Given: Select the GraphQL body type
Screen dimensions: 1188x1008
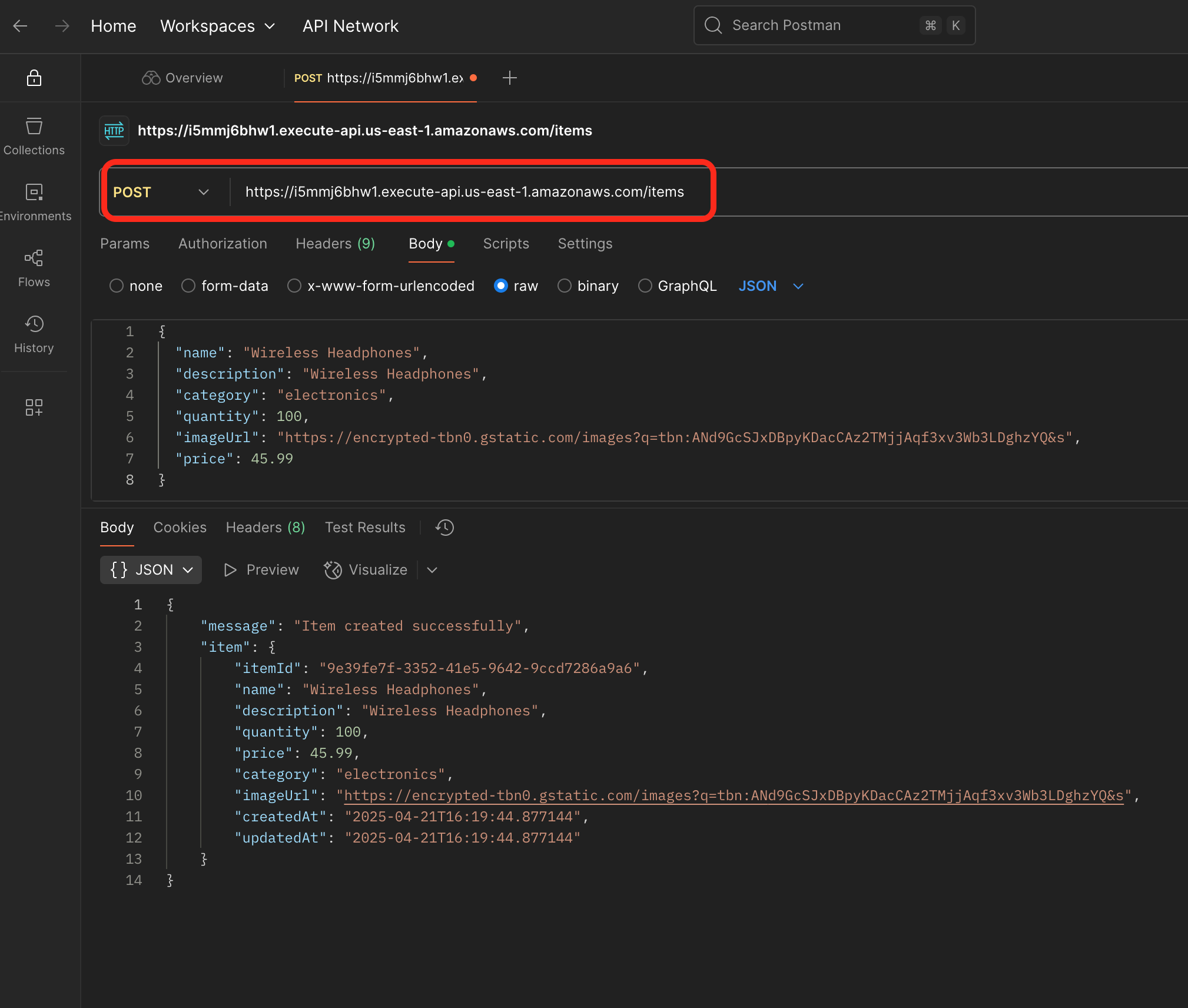Looking at the screenshot, I should point(645,286).
